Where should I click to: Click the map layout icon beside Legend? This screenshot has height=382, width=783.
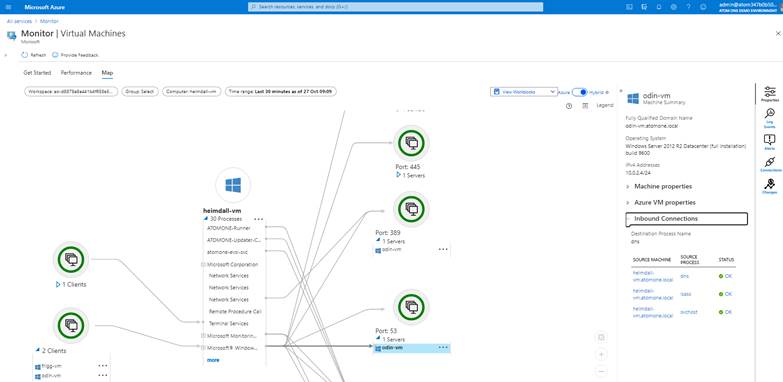585,106
